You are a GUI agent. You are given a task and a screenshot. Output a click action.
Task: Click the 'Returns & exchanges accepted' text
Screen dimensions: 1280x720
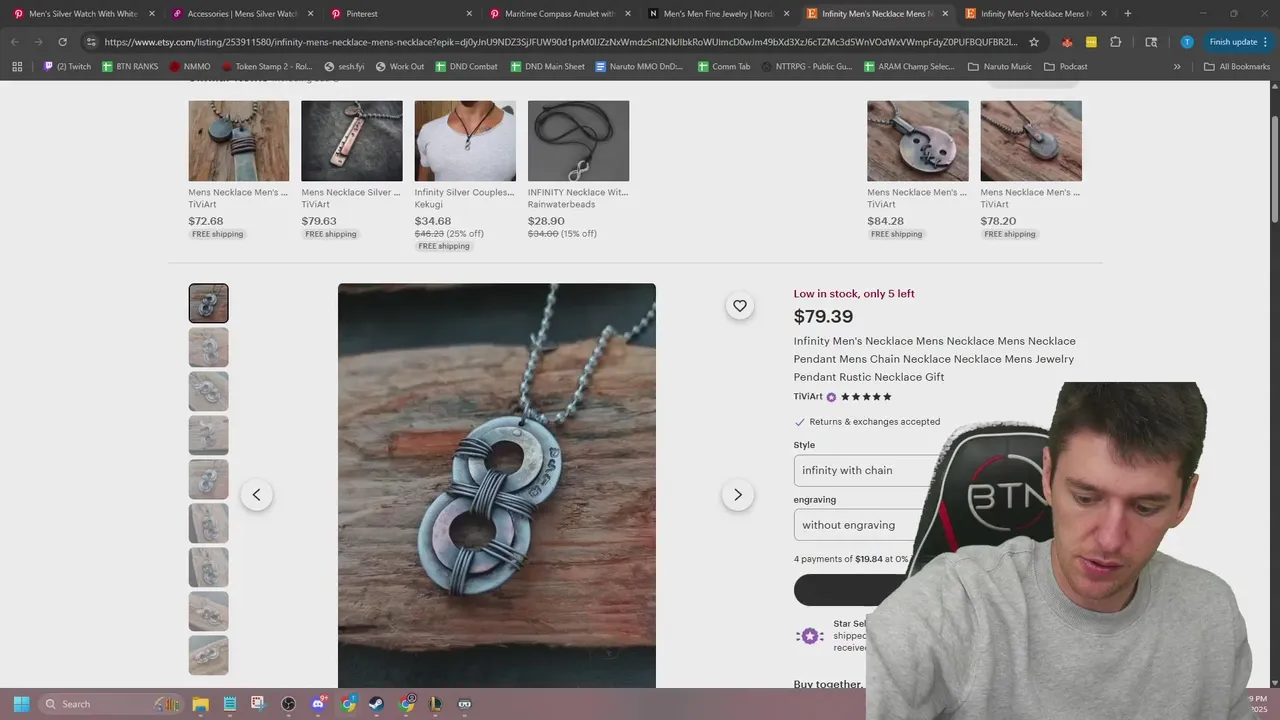(x=875, y=422)
